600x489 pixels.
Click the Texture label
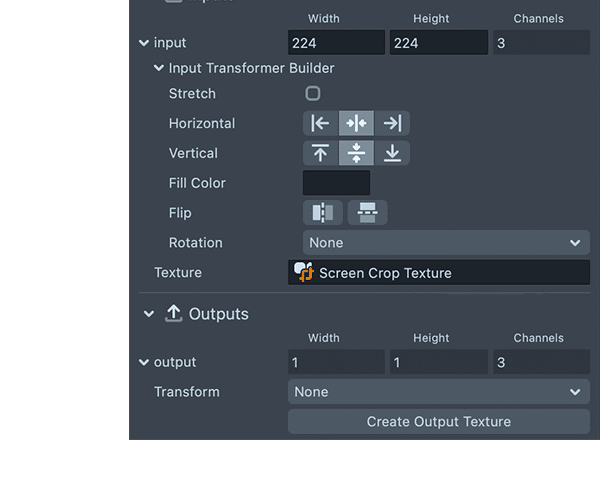(178, 272)
